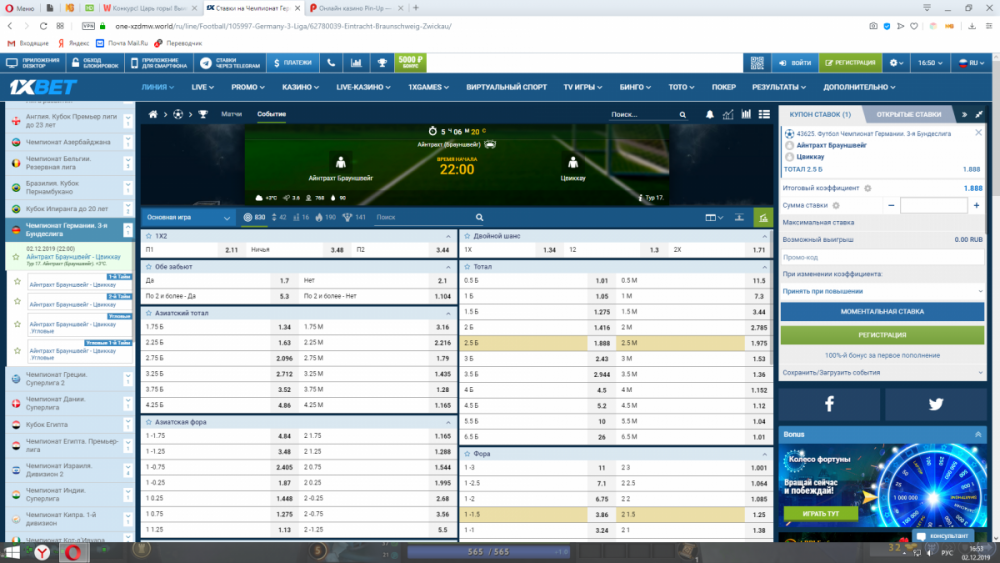Click the Сумма ставки input field
Image resolution: width=1000 pixels, height=563 pixels.
934,205
